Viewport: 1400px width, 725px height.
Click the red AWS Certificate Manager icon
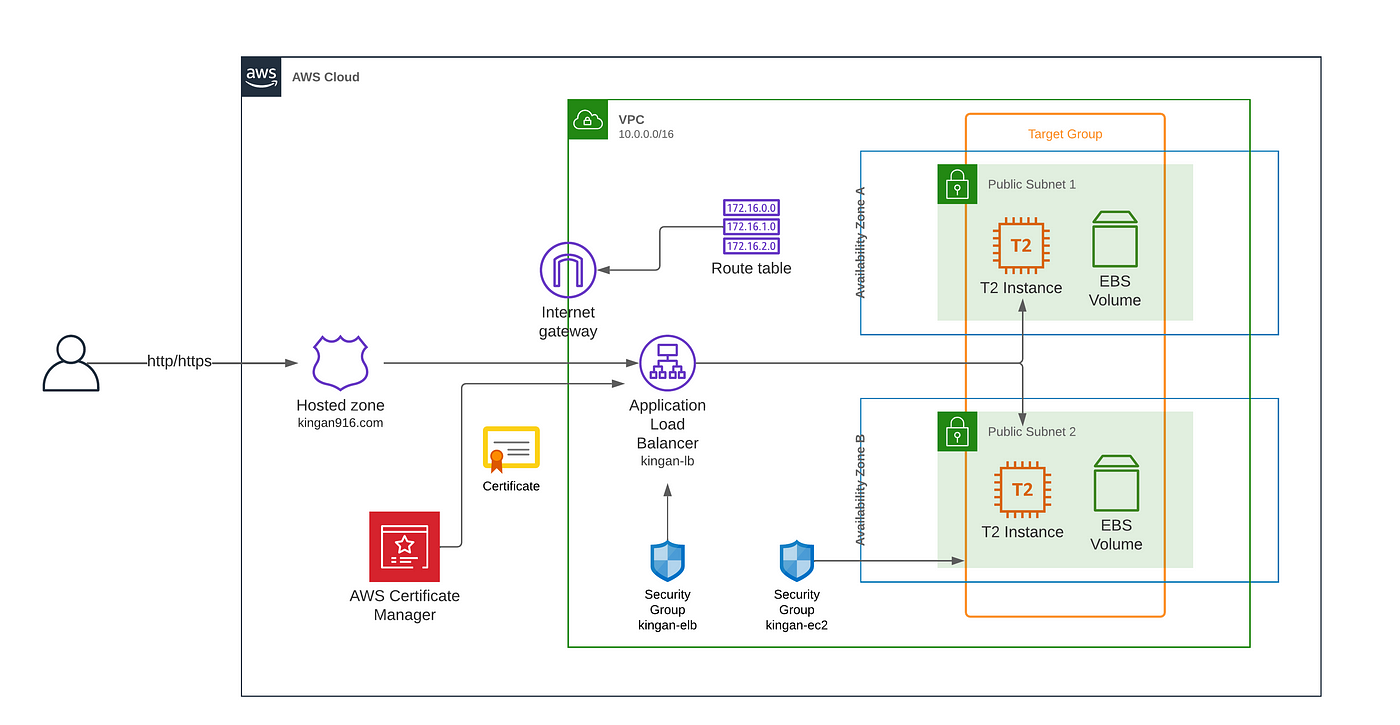point(404,546)
